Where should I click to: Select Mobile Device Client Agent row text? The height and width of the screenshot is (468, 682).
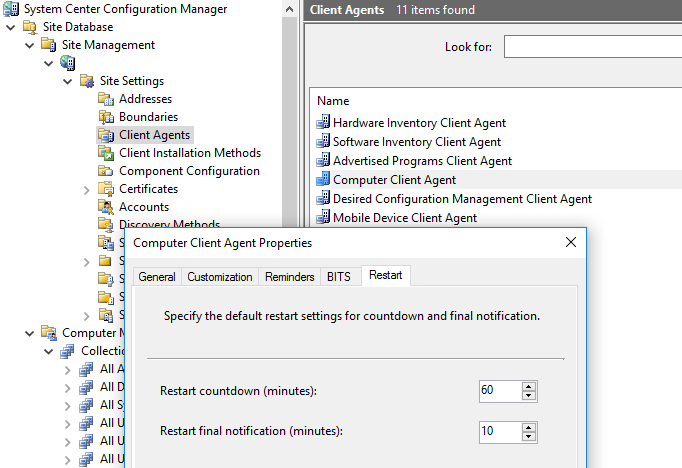[x=405, y=217]
